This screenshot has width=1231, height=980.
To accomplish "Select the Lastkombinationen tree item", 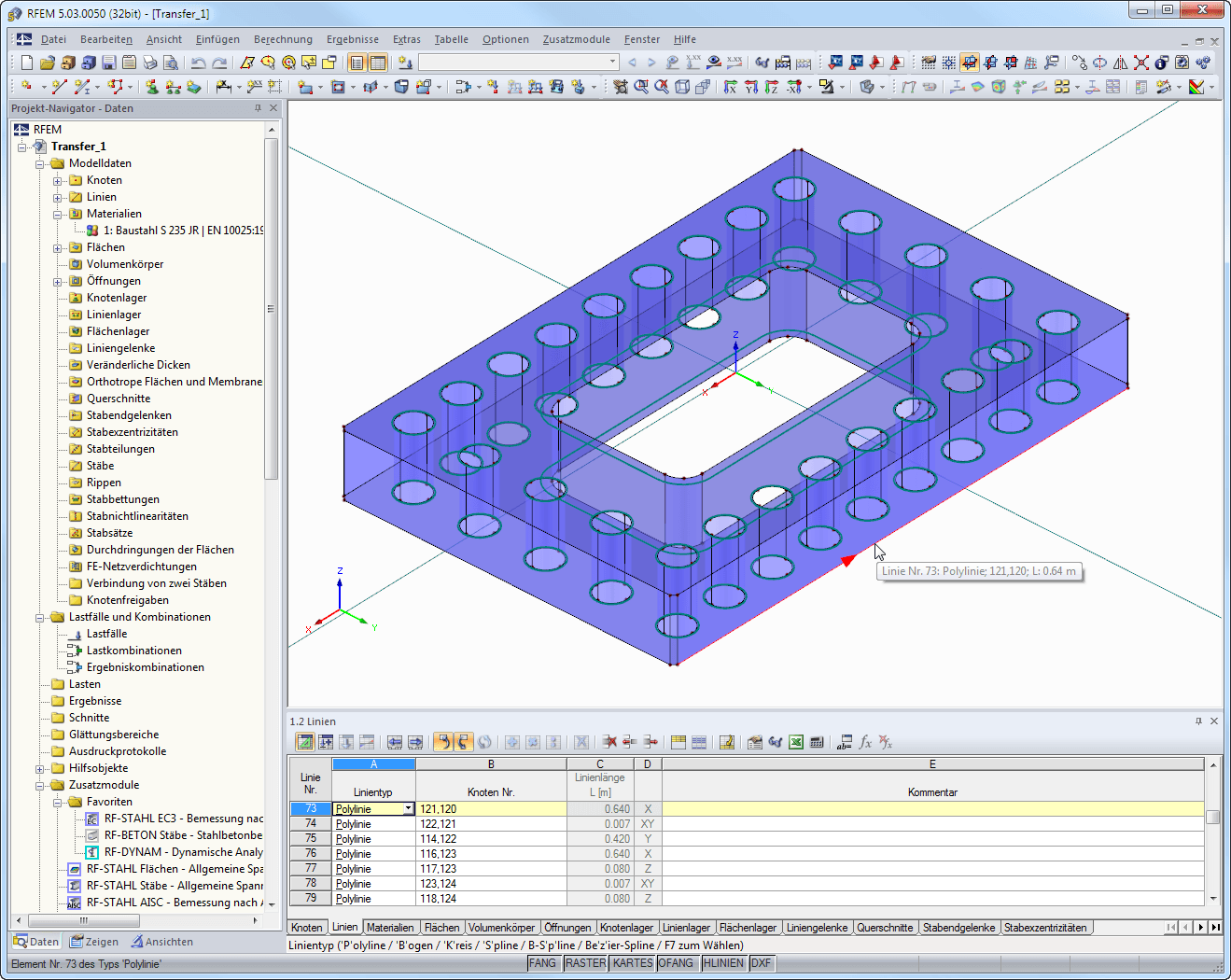I will pos(134,651).
